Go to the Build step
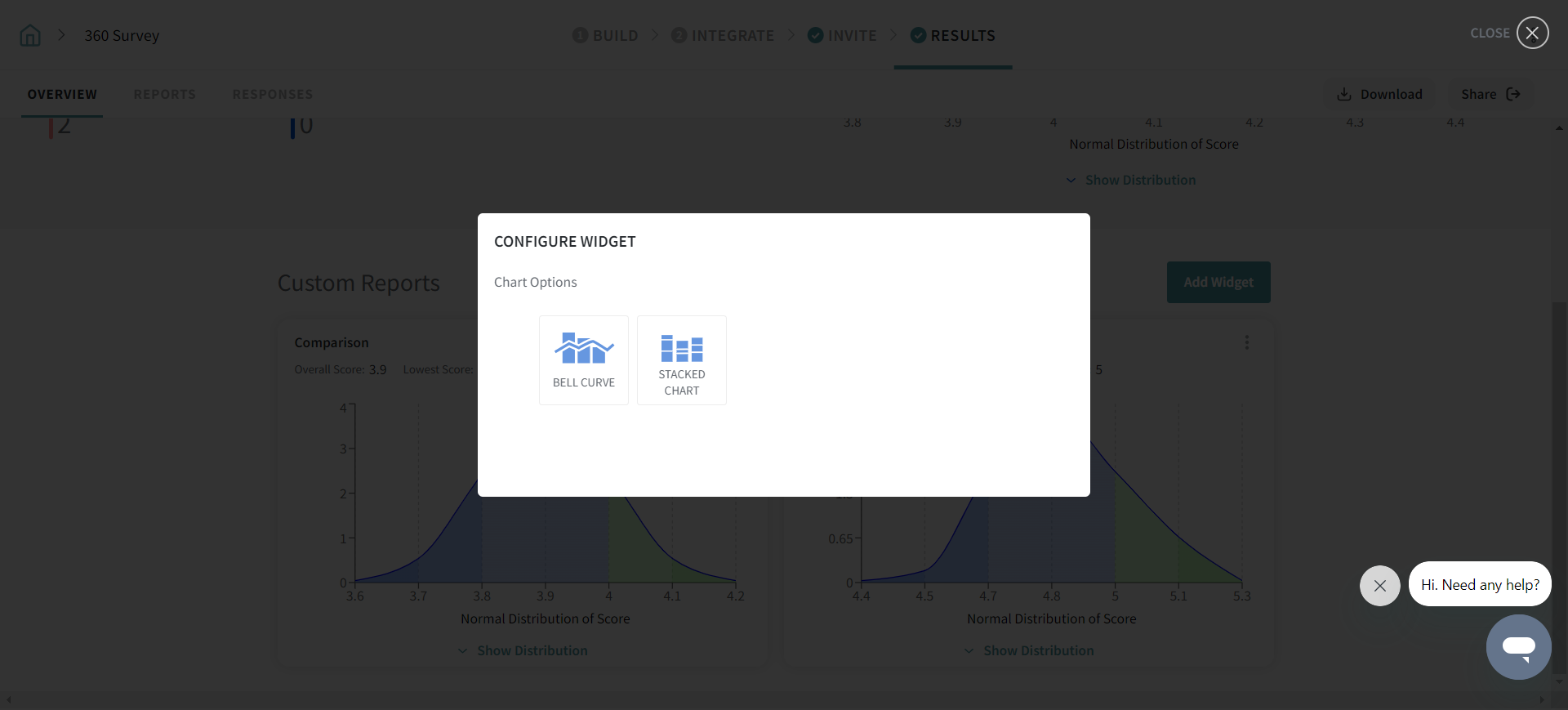The height and width of the screenshot is (710, 1568). [x=605, y=36]
